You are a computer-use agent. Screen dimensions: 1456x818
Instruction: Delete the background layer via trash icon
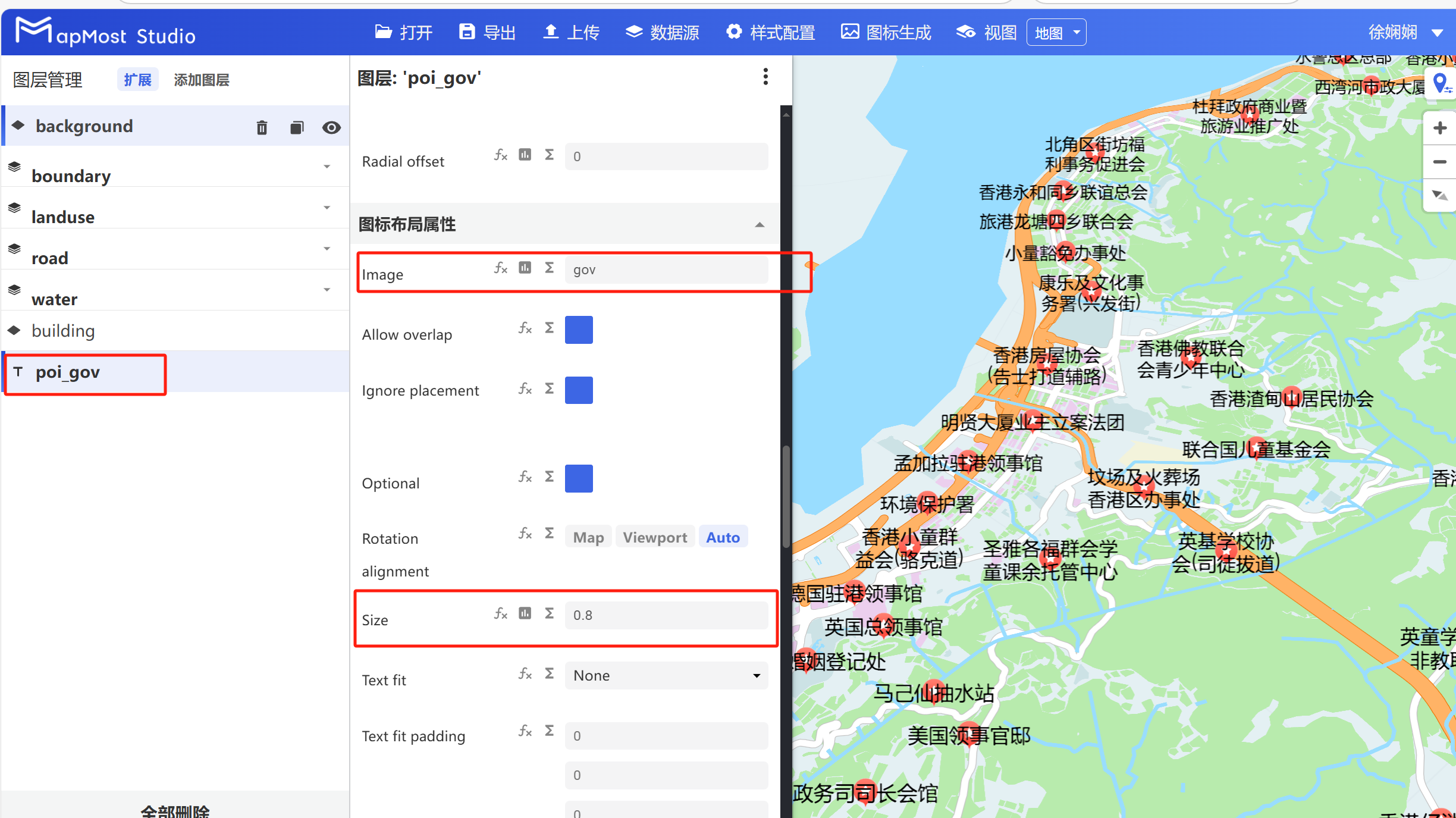(262, 127)
